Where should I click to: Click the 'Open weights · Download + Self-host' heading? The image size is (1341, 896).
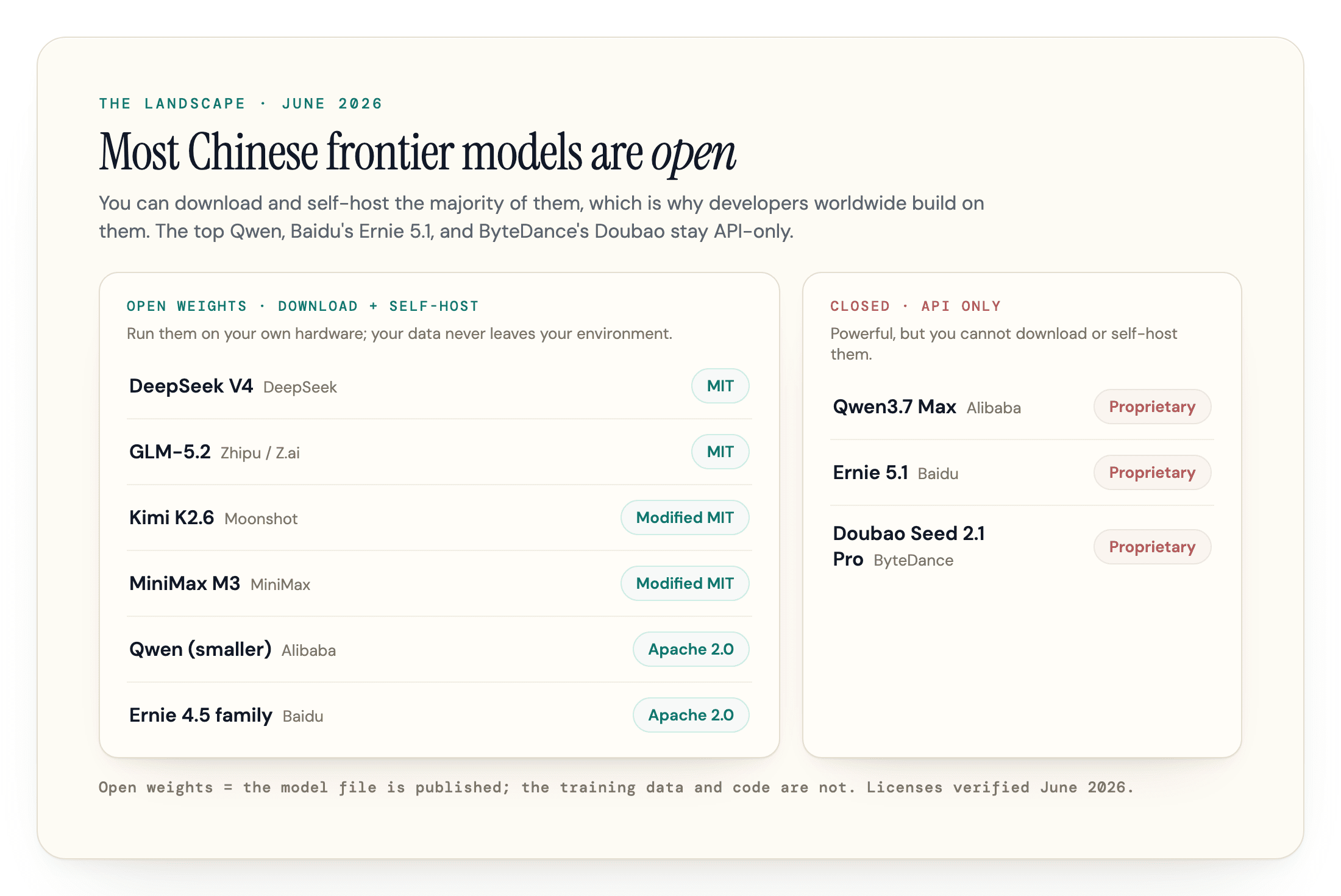[x=303, y=306]
